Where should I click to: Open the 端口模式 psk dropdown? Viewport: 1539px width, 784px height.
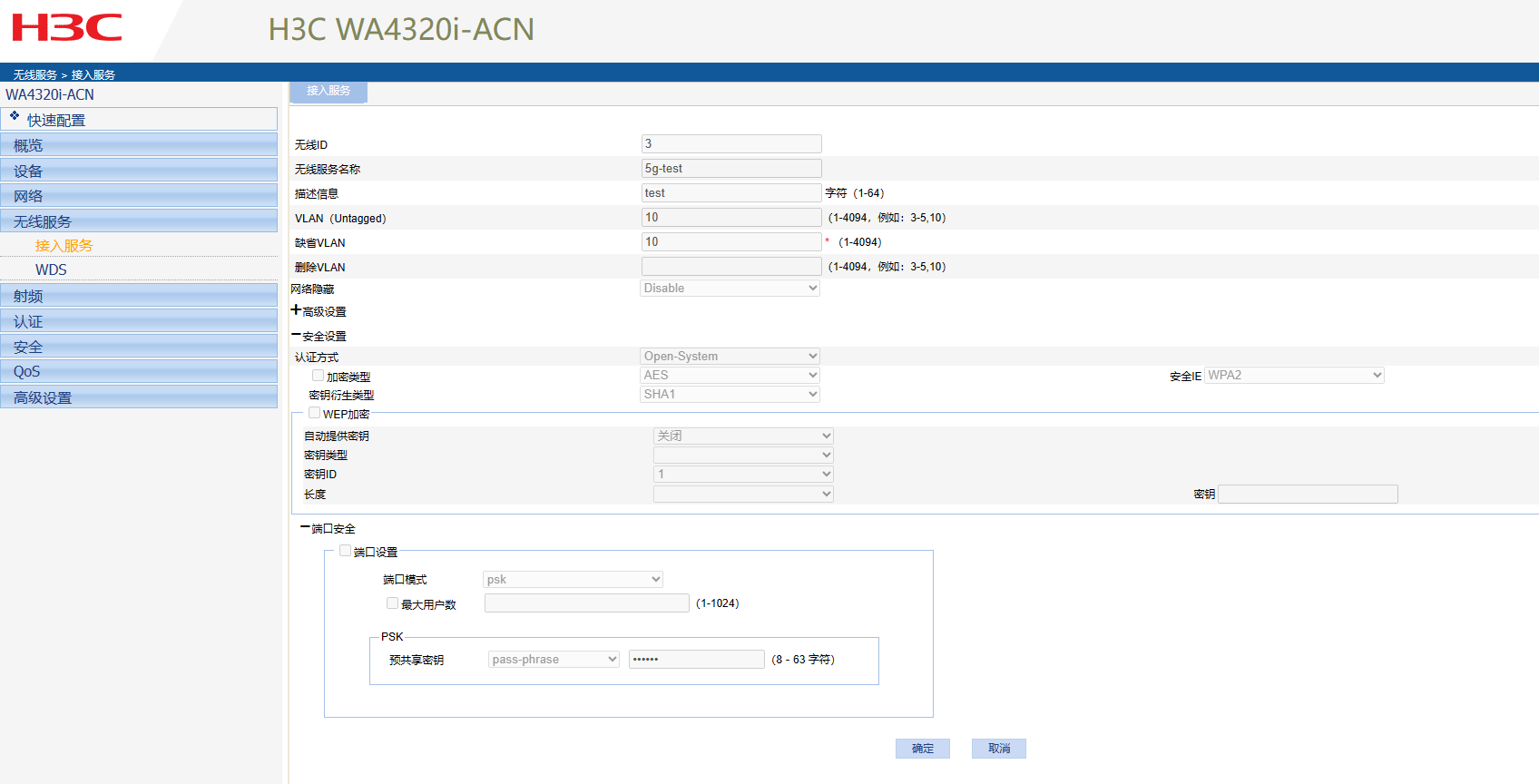573,580
